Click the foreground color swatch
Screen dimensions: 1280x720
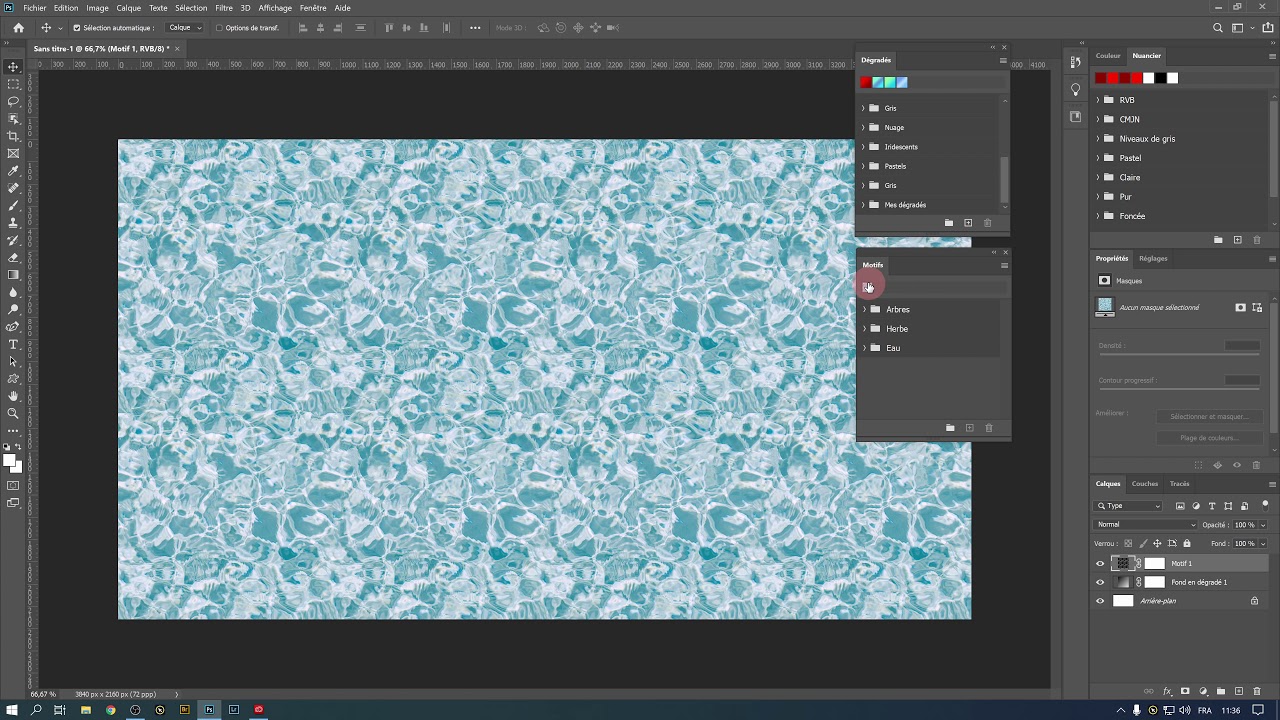10,461
